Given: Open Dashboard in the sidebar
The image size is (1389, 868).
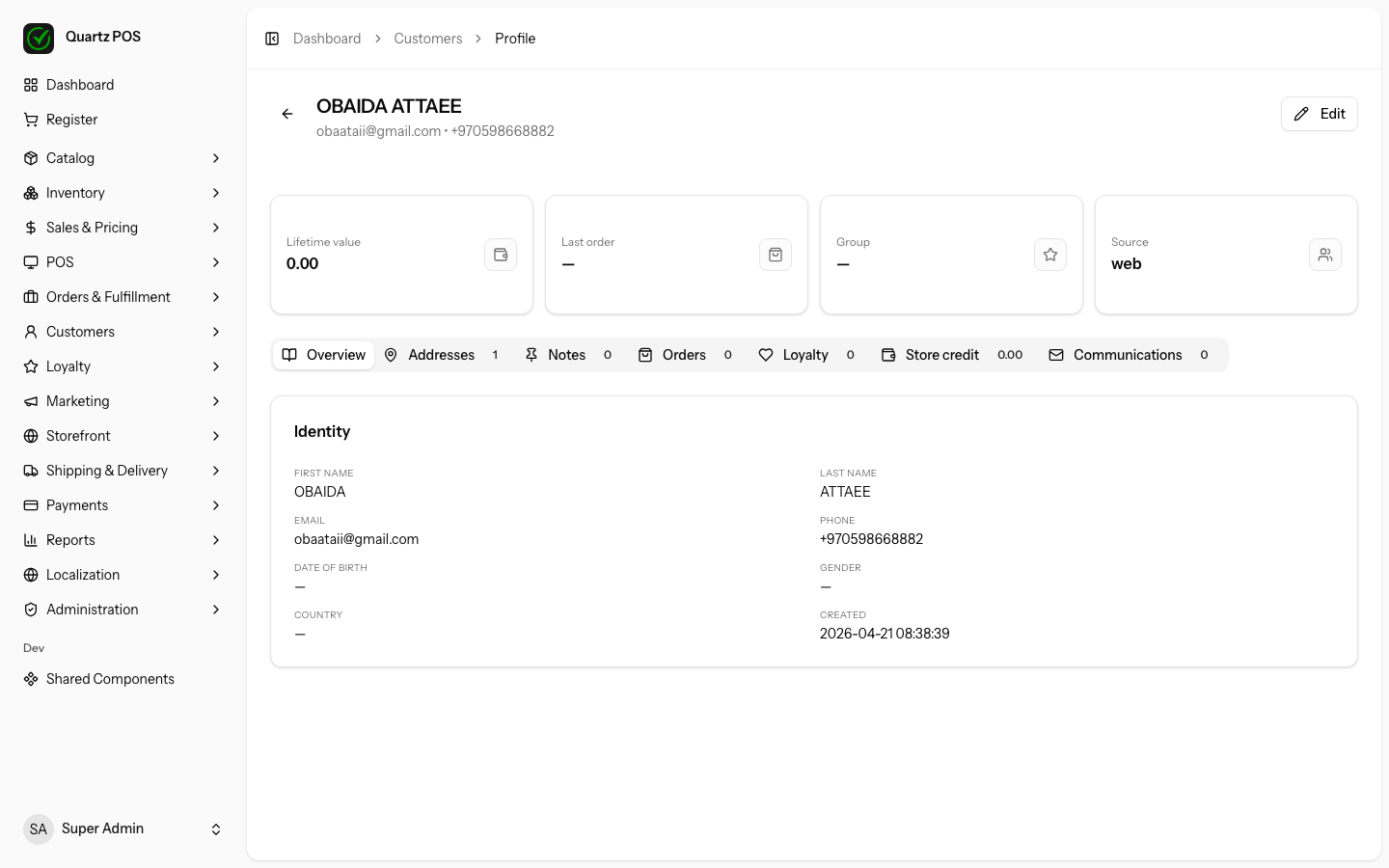Looking at the screenshot, I should tap(123, 85).
